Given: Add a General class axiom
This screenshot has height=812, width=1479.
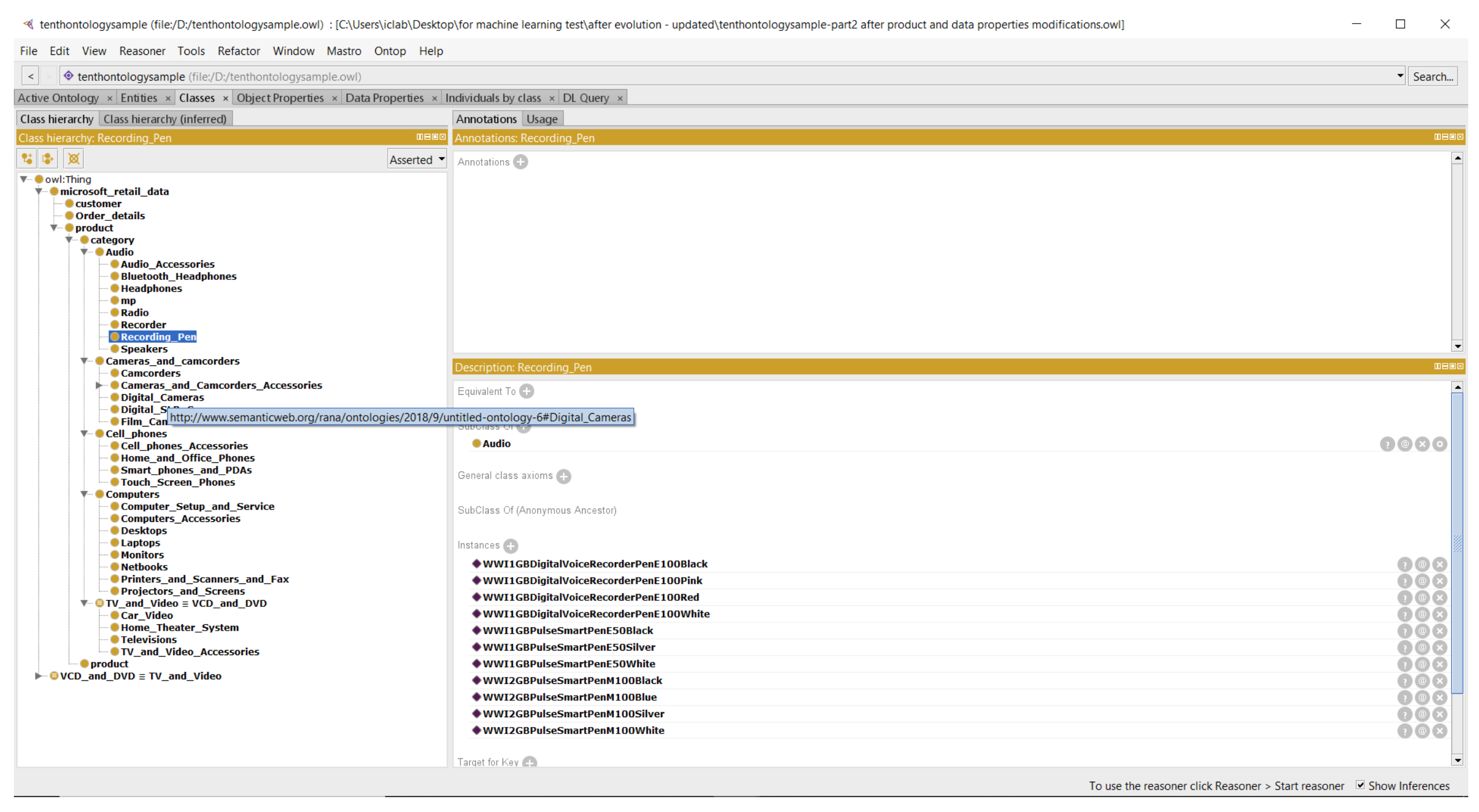Looking at the screenshot, I should 564,476.
